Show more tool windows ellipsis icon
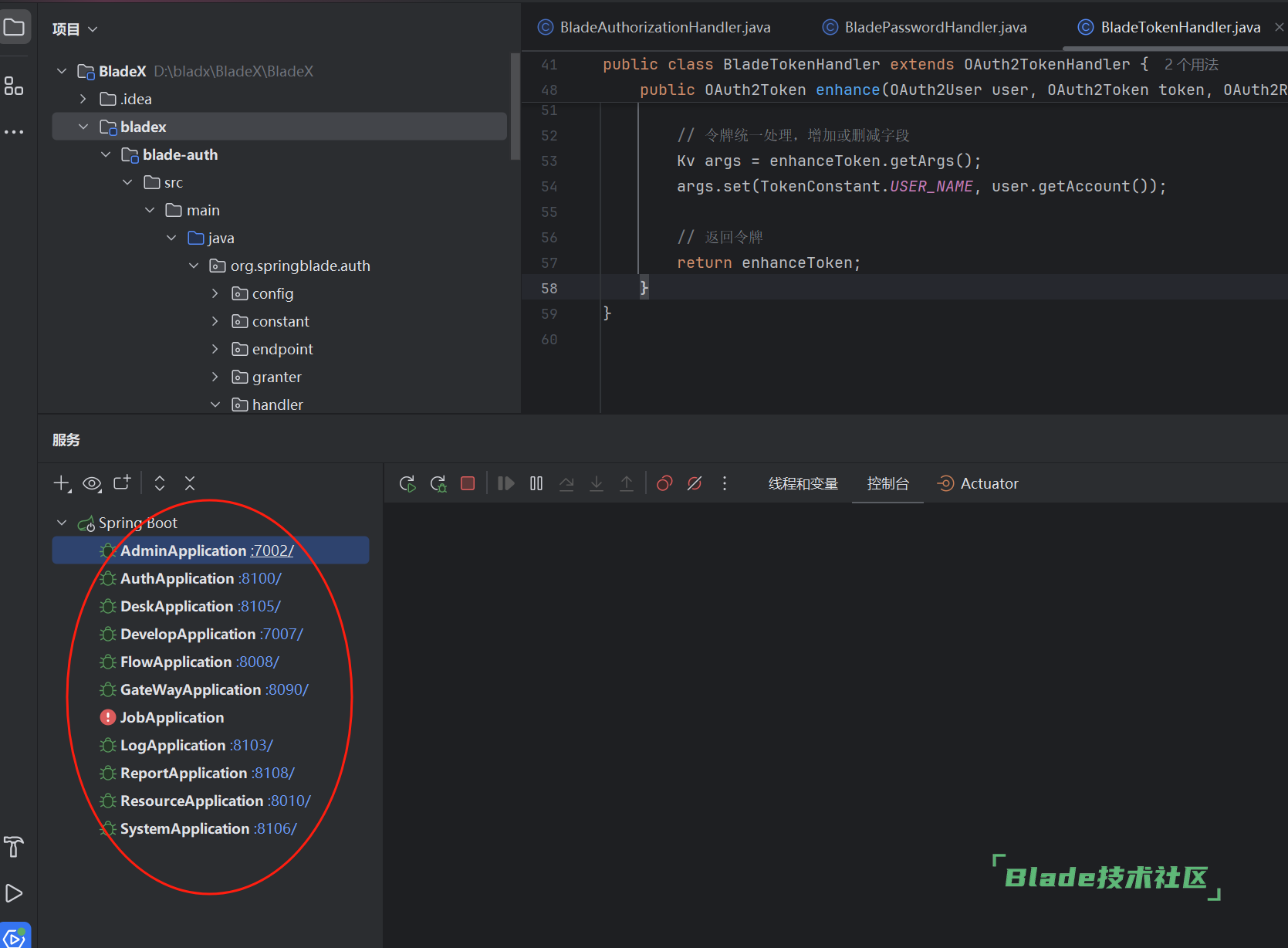The width and height of the screenshot is (1288, 948). (x=14, y=132)
